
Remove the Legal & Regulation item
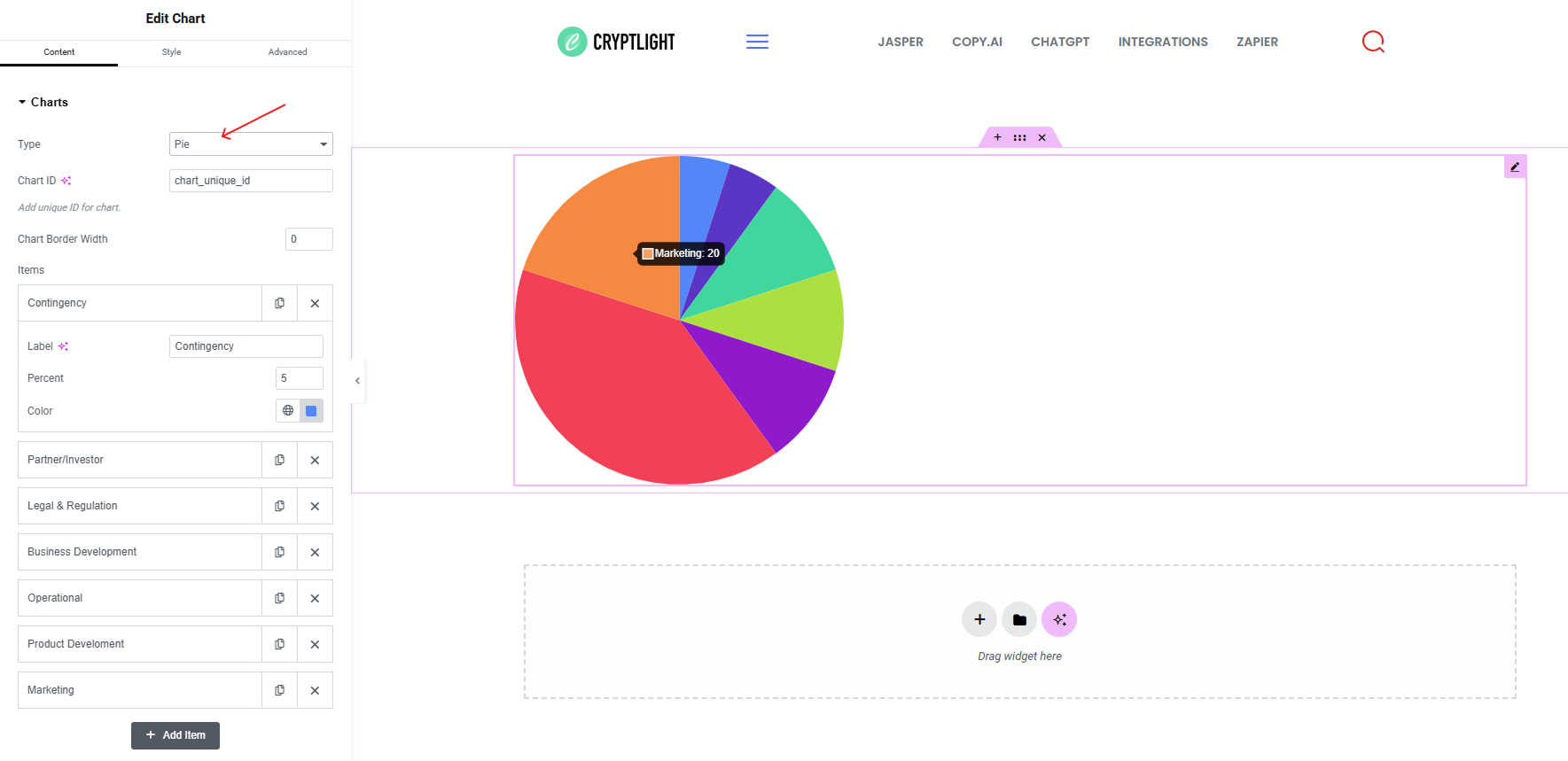pos(315,506)
